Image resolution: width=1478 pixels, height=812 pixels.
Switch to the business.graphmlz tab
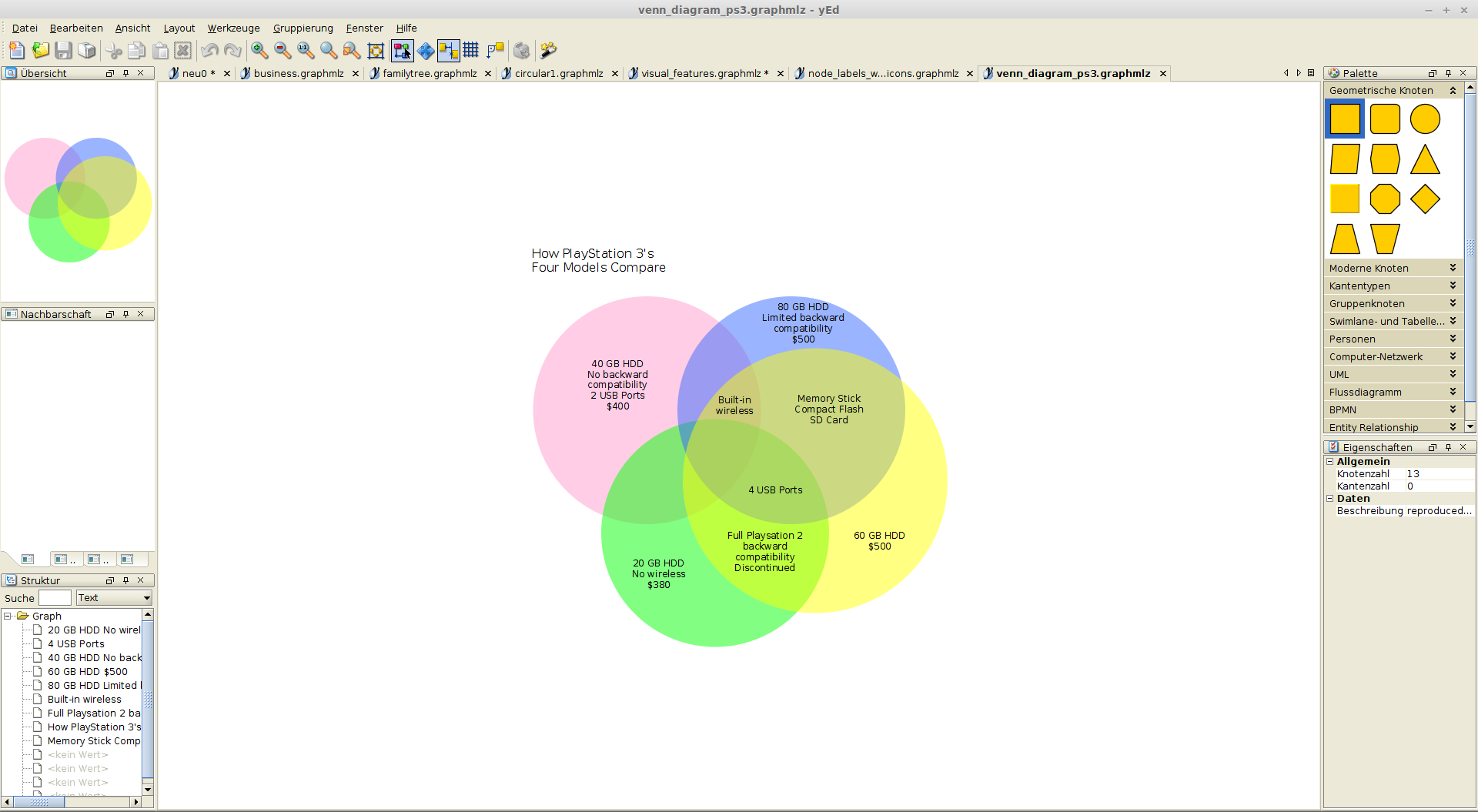[299, 74]
